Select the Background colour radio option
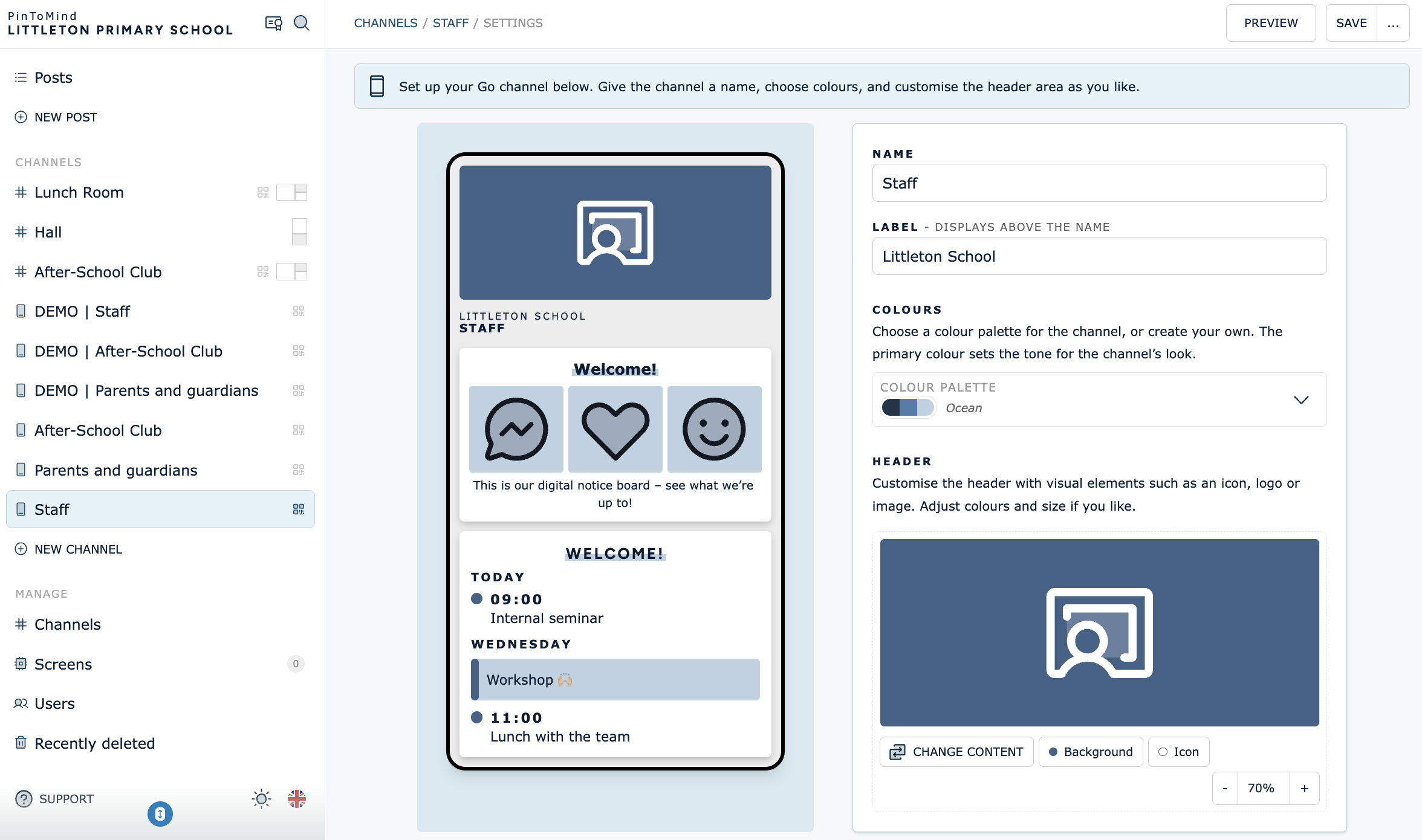Viewport: 1422px width, 840px height. [1091, 752]
